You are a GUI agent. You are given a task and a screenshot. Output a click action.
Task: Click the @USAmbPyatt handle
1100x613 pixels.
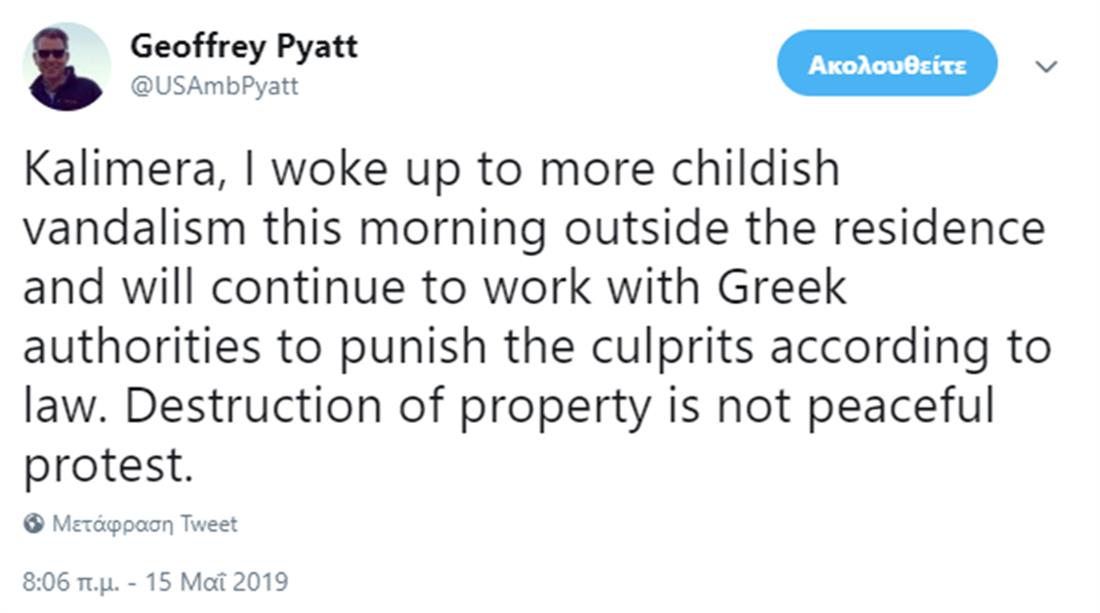tap(214, 86)
